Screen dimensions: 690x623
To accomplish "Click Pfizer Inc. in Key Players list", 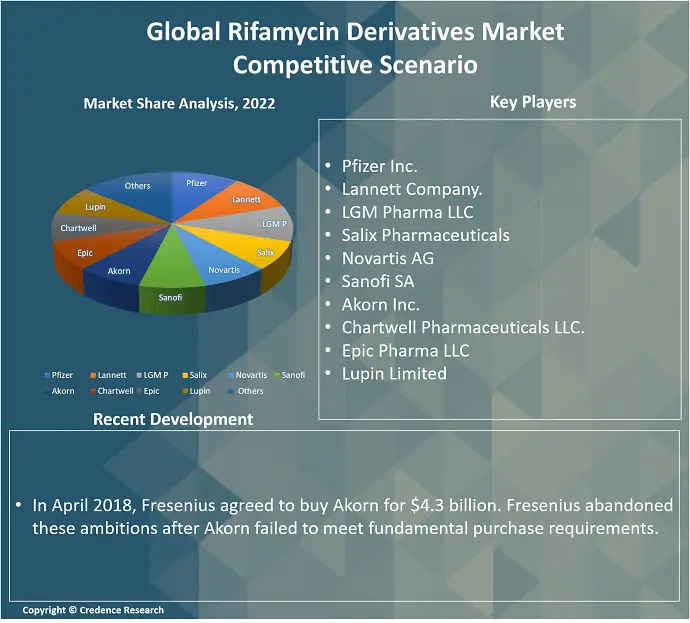I will [379, 166].
